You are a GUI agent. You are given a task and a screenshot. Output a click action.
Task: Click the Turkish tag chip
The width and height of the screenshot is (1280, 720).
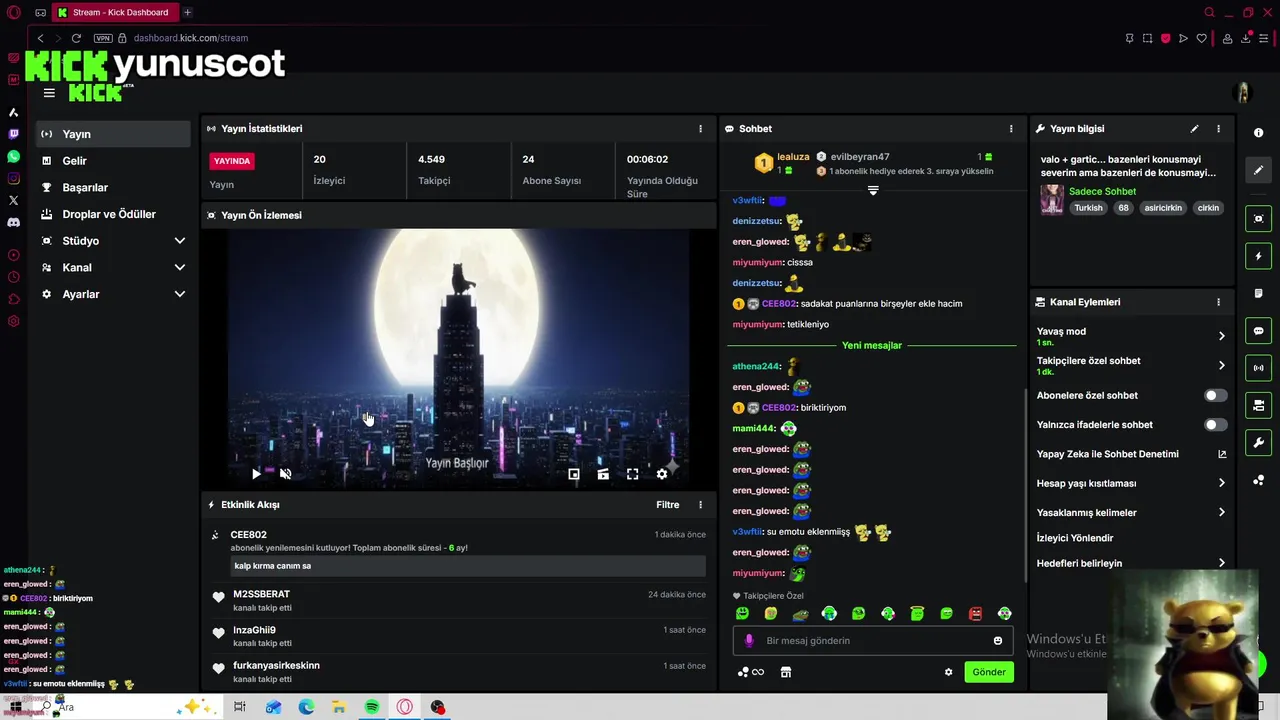point(1088,208)
